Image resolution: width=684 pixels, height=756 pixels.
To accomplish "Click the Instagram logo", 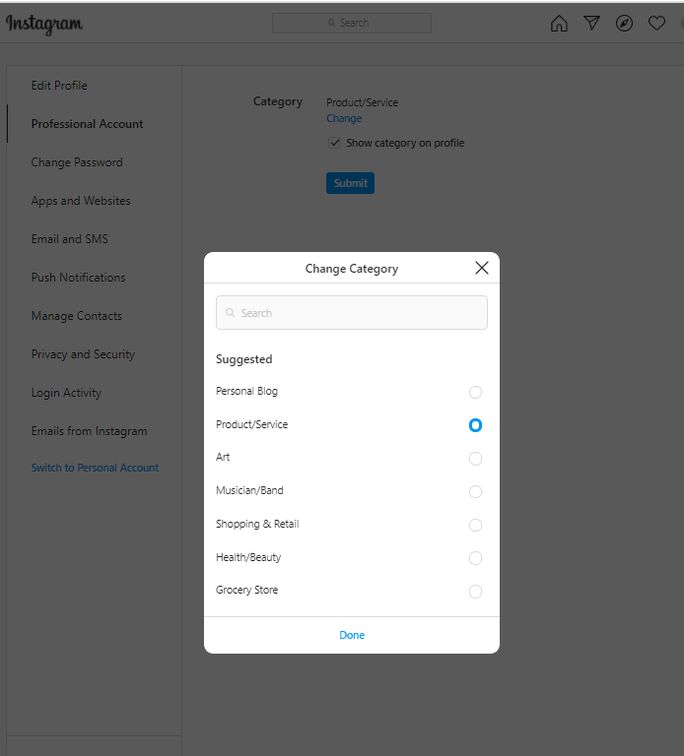I will [44, 23].
